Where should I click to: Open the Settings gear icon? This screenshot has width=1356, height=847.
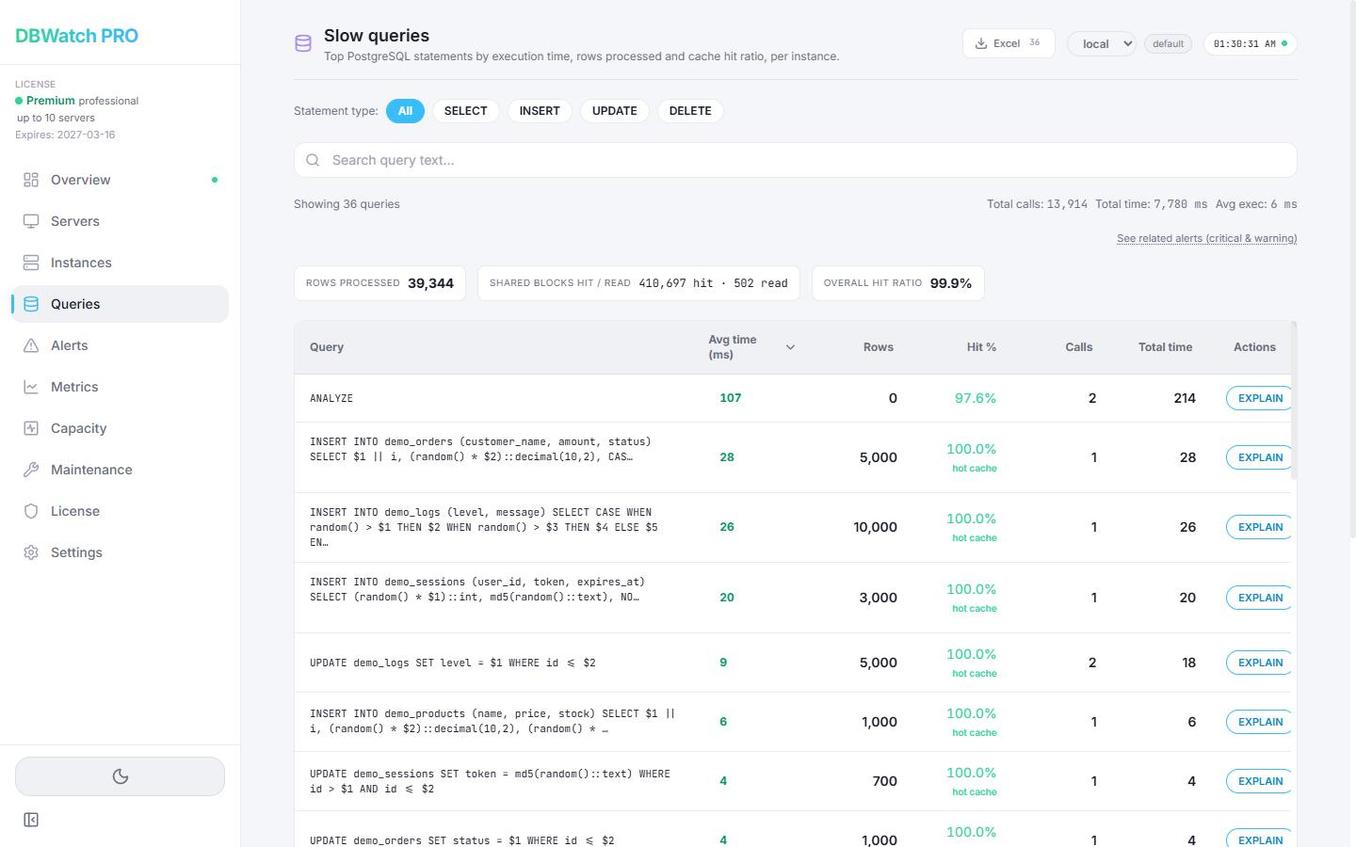[31, 552]
